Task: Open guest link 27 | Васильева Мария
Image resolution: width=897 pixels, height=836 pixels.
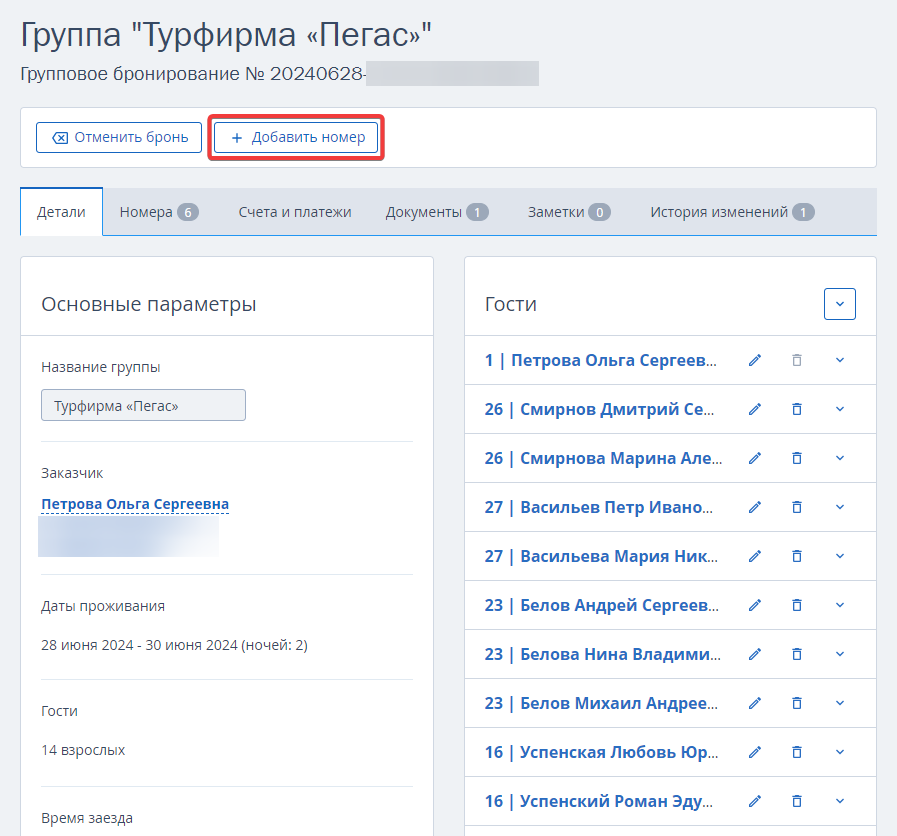Action: coord(601,556)
